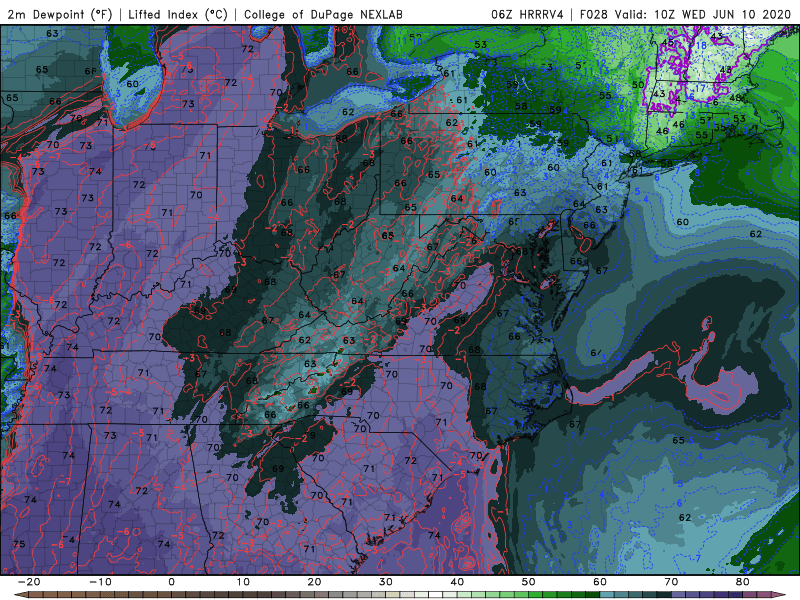
Task: Click the 30 label on the color scale
Action: click(386, 582)
